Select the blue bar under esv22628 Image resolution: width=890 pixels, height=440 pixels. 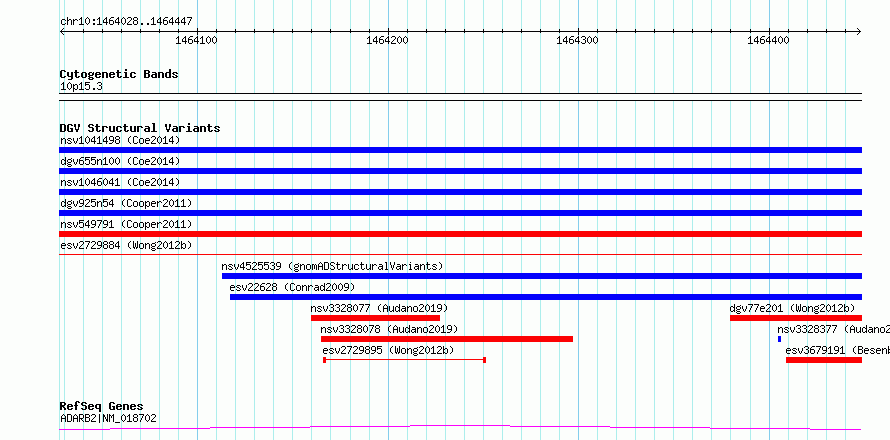click(x=546, y=297)
